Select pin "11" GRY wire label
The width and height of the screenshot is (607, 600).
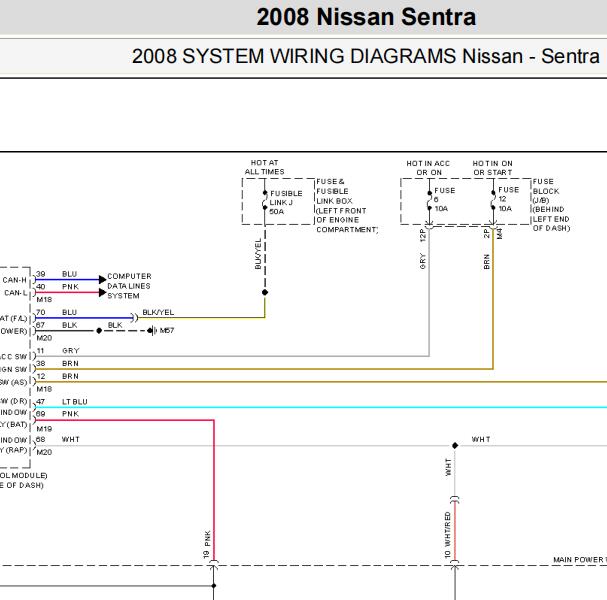(58, 351)
